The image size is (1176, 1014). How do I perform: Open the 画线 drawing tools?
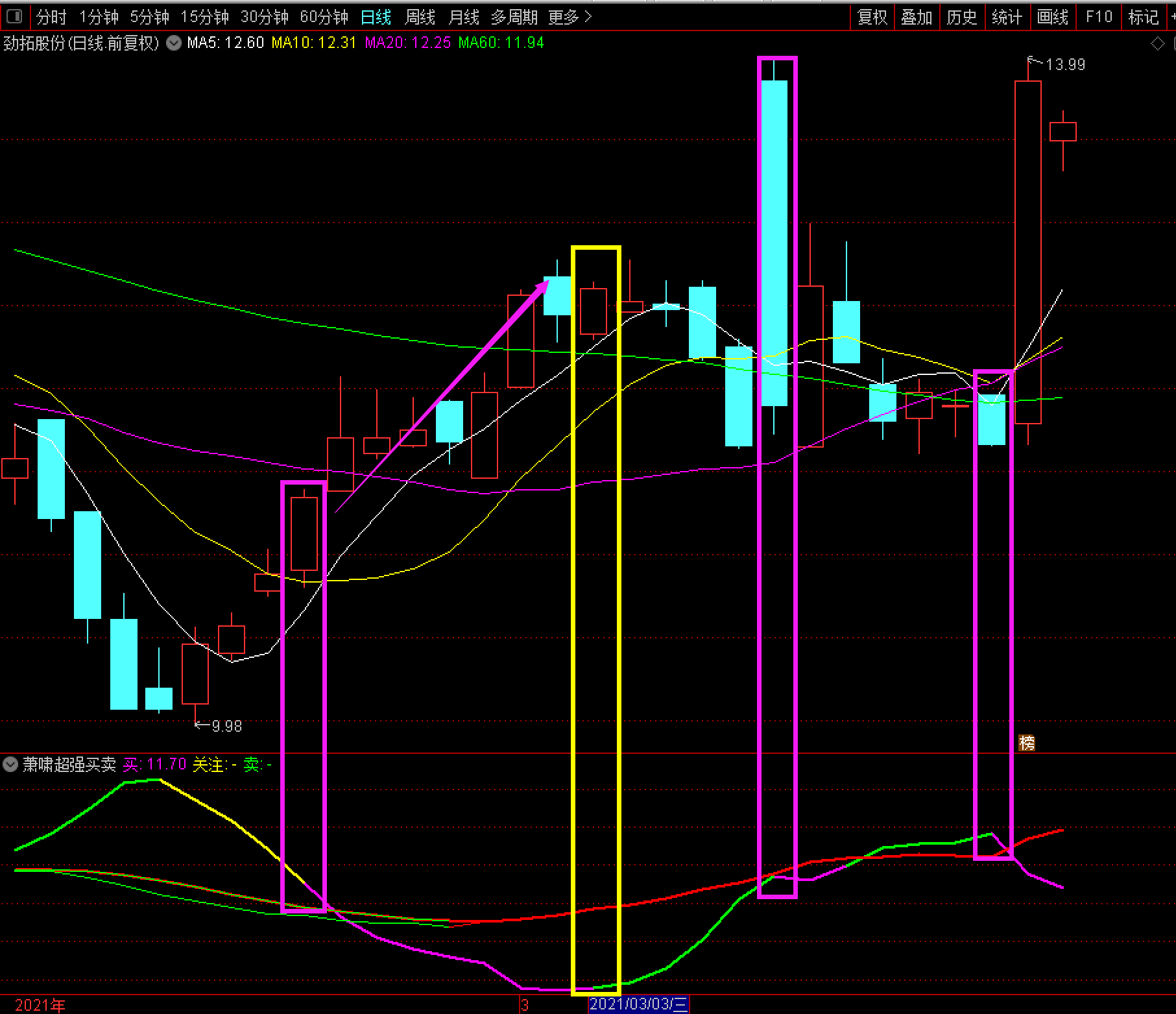point(1052,17)
